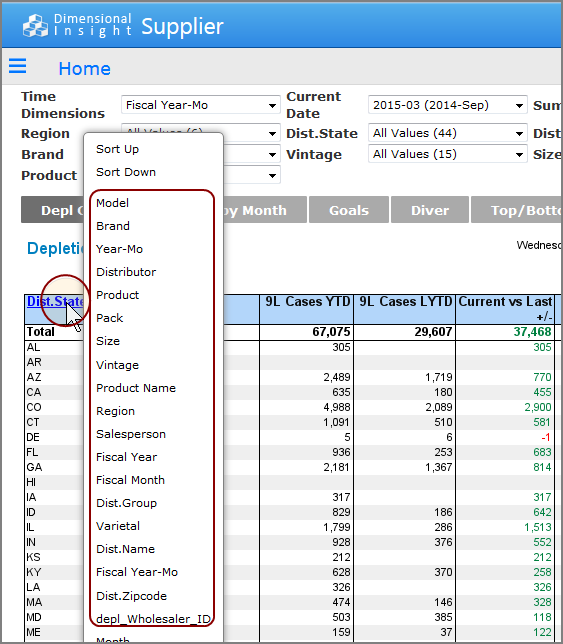Click the Region dropdown arrow
Viewport: 563px width, 644px height.
(272, 134)
